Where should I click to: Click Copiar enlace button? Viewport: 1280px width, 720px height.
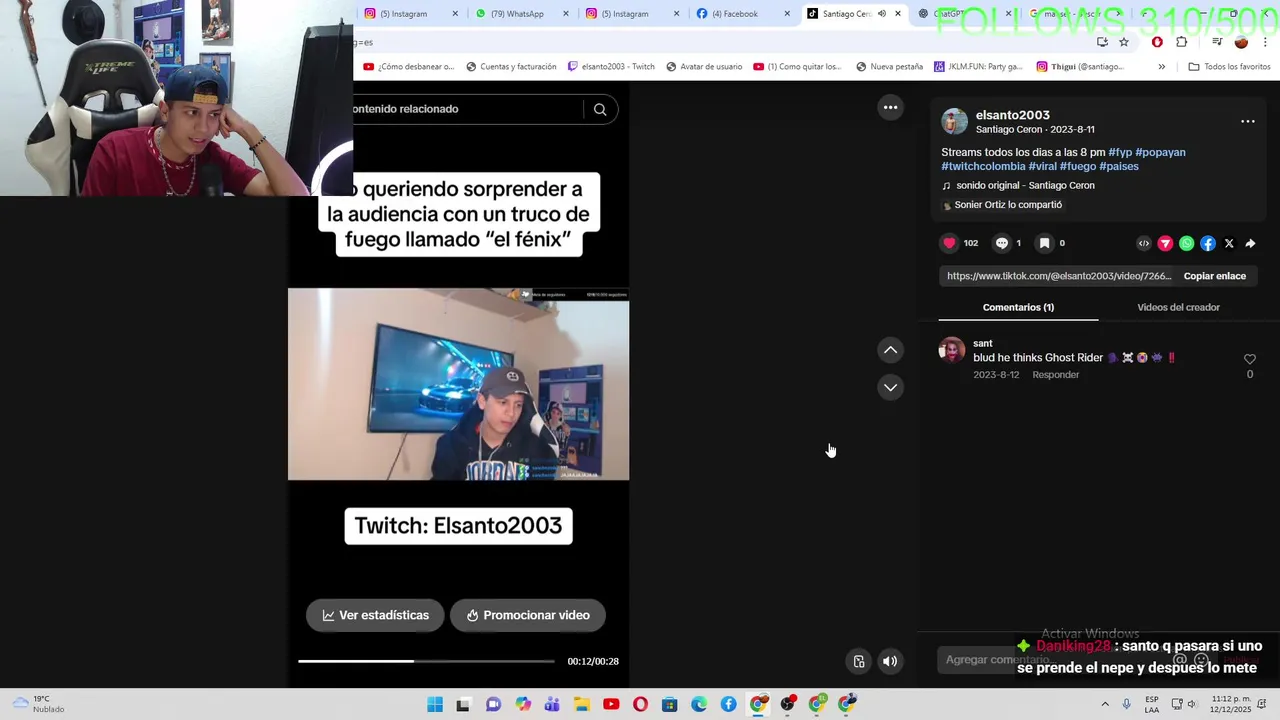1214,276
